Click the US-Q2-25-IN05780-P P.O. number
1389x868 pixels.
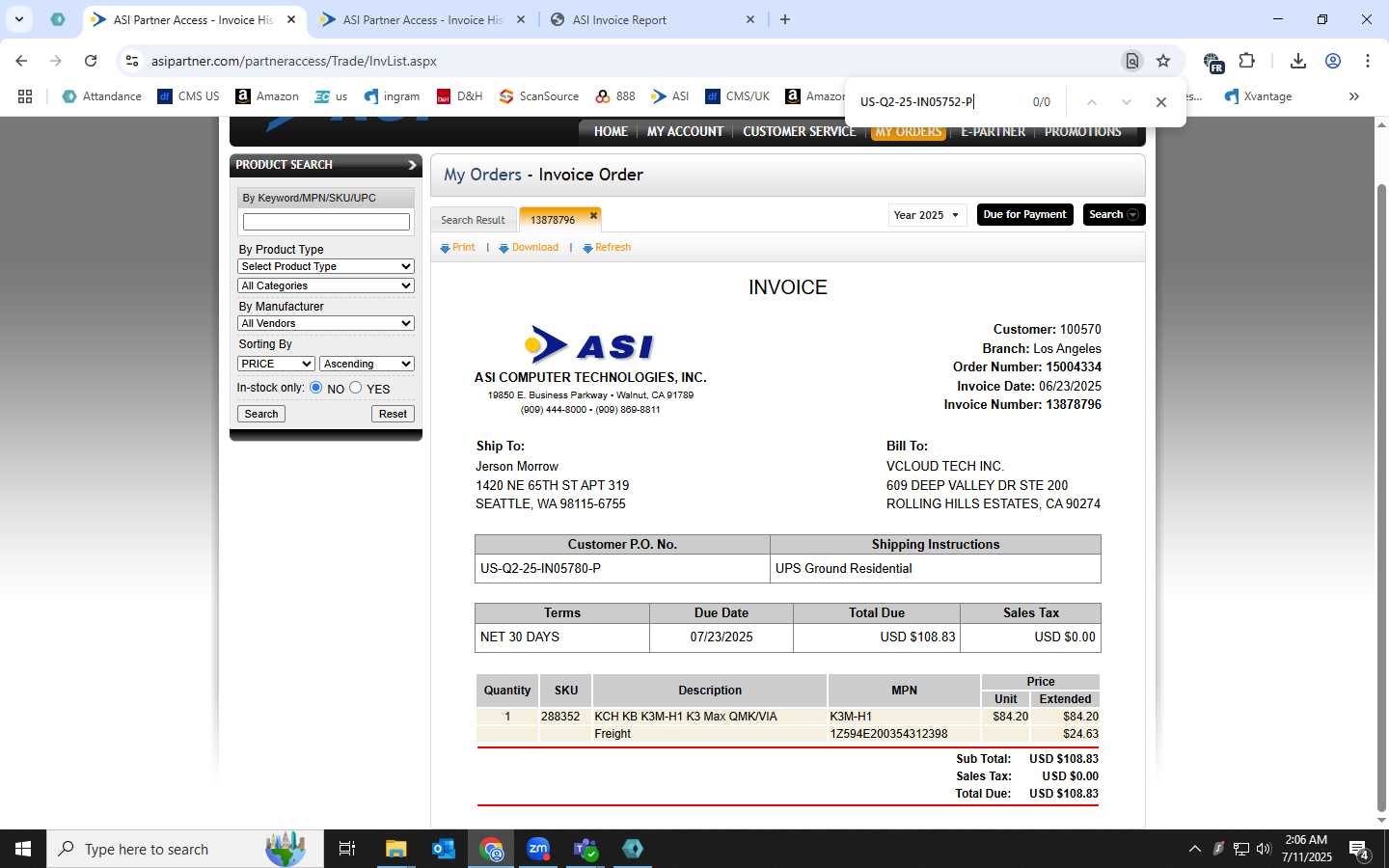point(540,569)
